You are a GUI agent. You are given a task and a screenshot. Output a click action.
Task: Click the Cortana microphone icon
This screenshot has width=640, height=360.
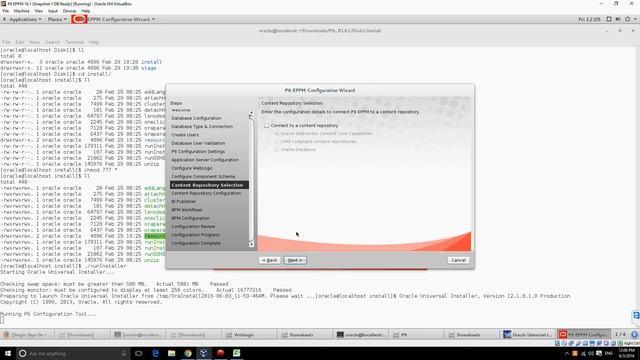coord(124,353)
